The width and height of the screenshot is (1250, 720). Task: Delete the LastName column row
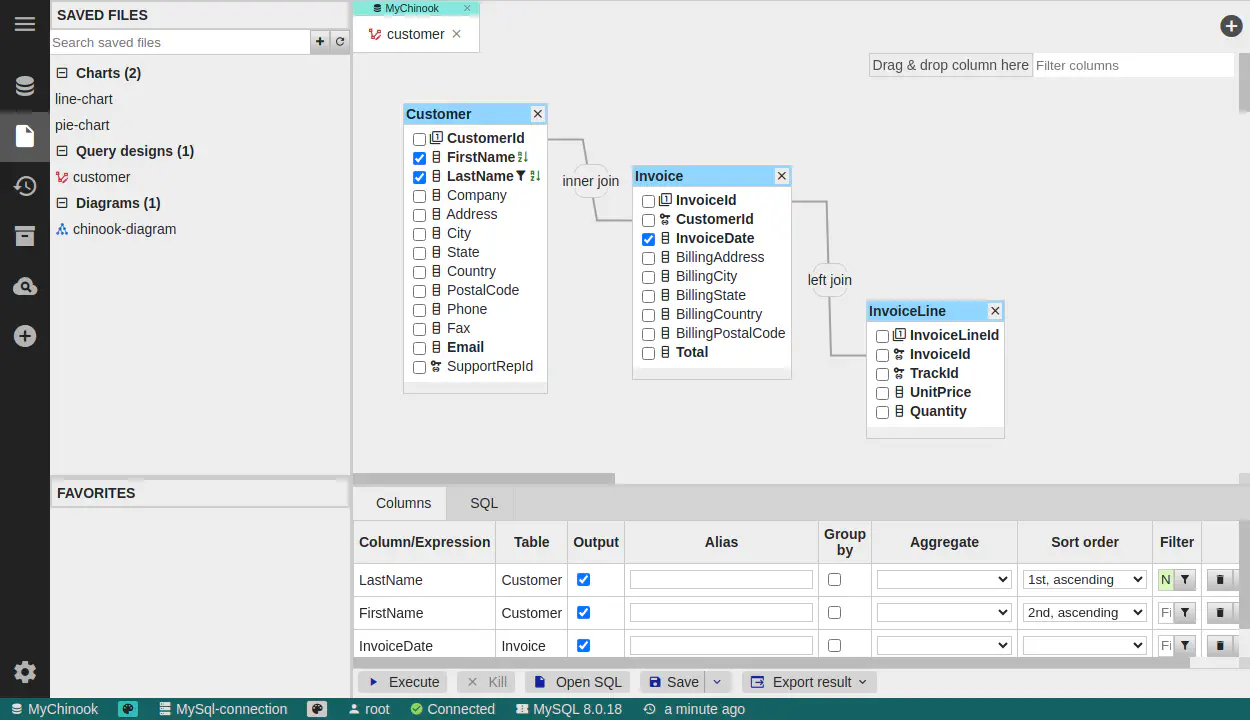(x=1219, y=580)
